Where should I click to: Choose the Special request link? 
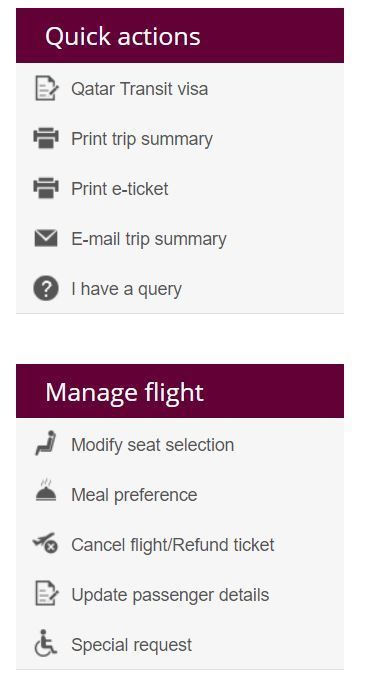pyautogui.click(x=132, y=645)
